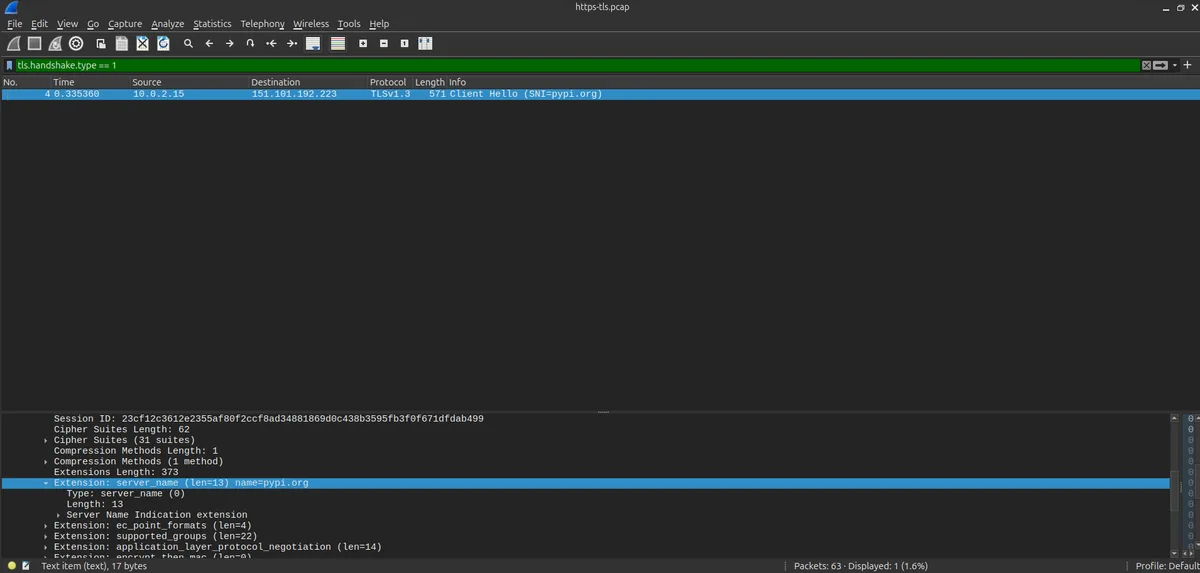Sort by the Destination column header
Screen dimensions: 1200x573
click(x=308, y=82)
